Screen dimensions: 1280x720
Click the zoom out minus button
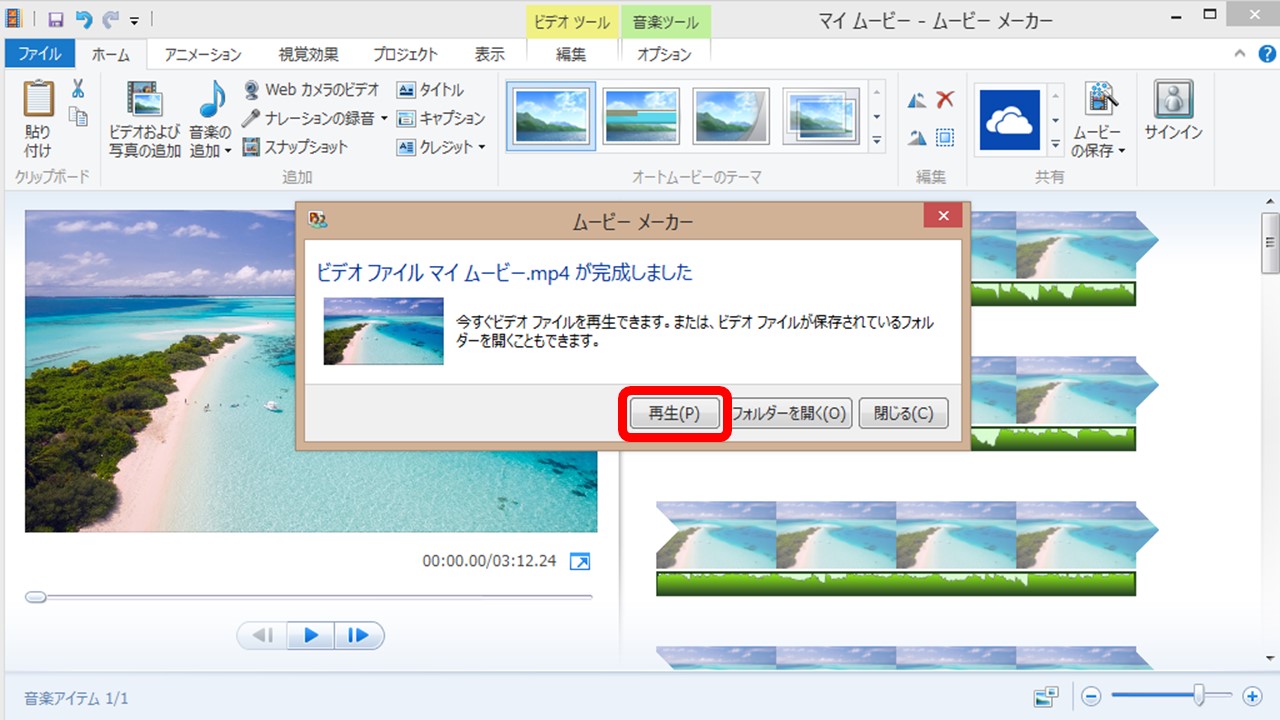click(x=1091, y=696)
